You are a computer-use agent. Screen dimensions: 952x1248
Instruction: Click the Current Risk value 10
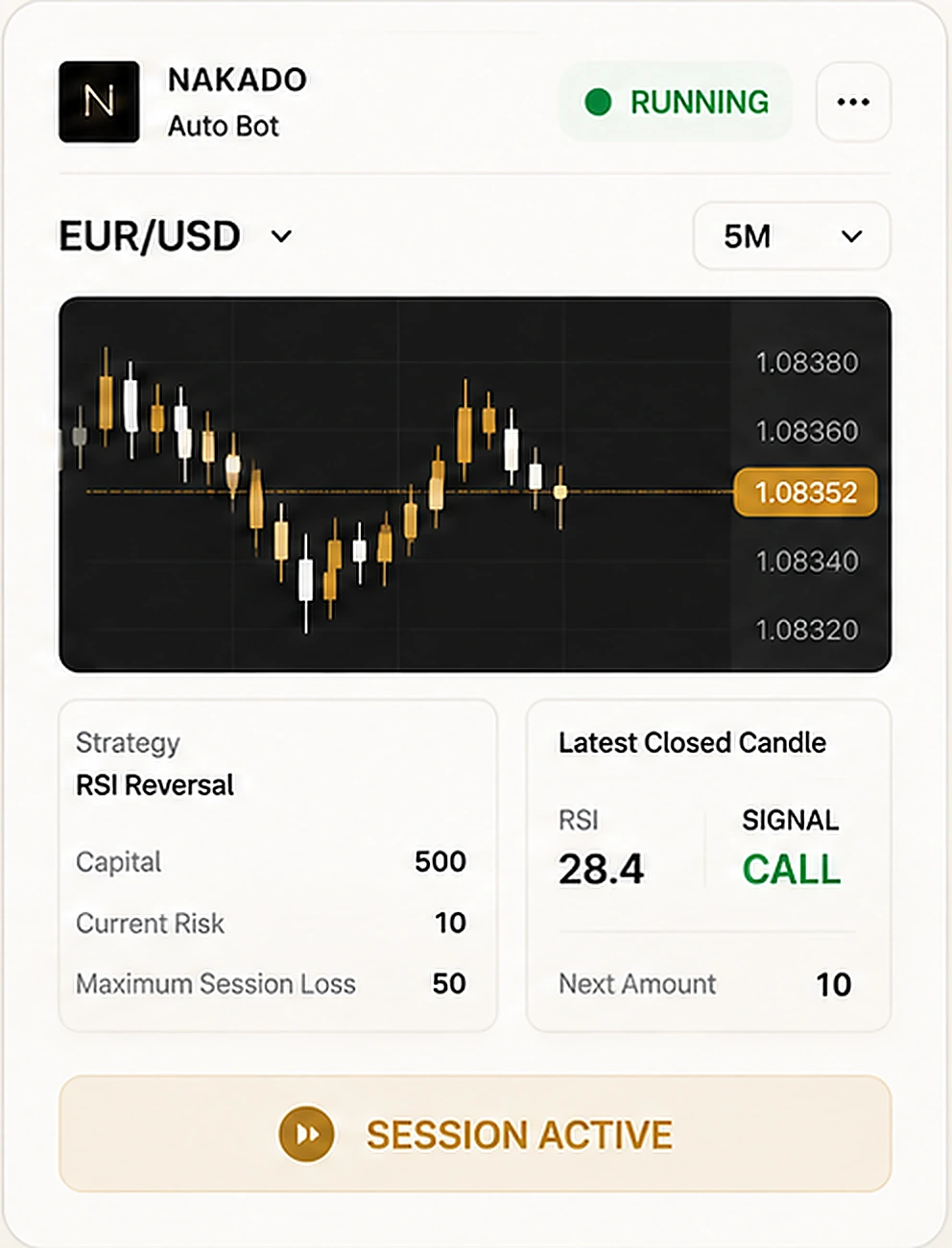coord(450,923)
